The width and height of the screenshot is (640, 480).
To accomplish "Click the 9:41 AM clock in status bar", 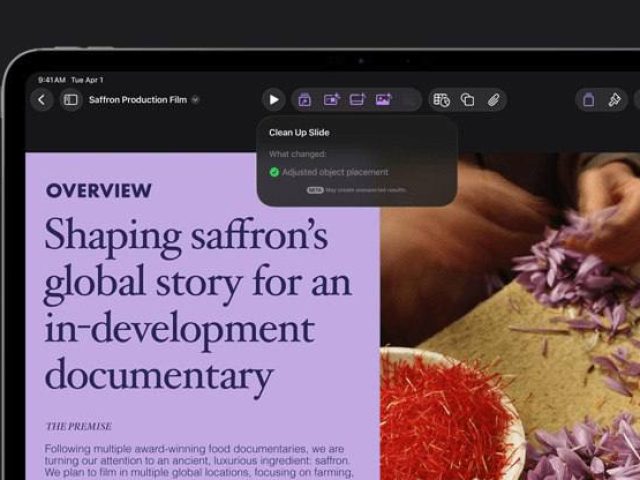I will tap(52, 80).
